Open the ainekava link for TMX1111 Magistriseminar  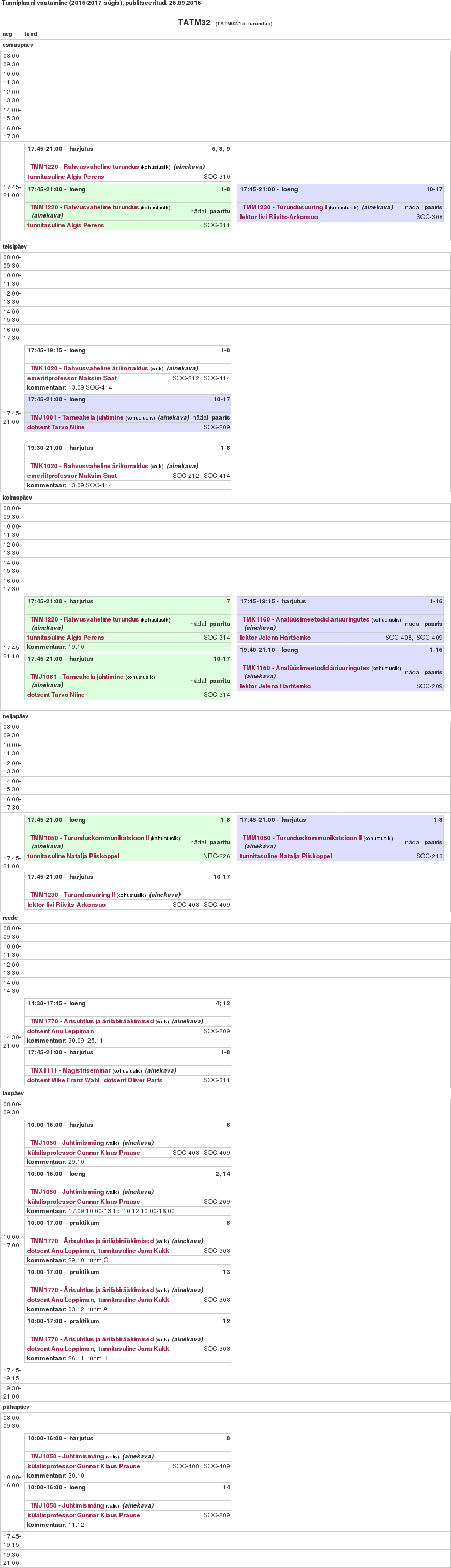[160, 1070]
